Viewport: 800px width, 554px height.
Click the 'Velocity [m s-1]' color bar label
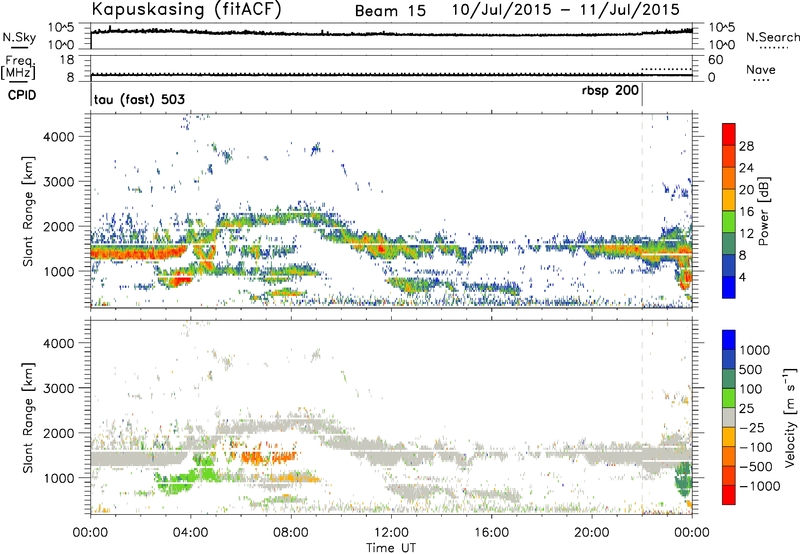point(790,417)
